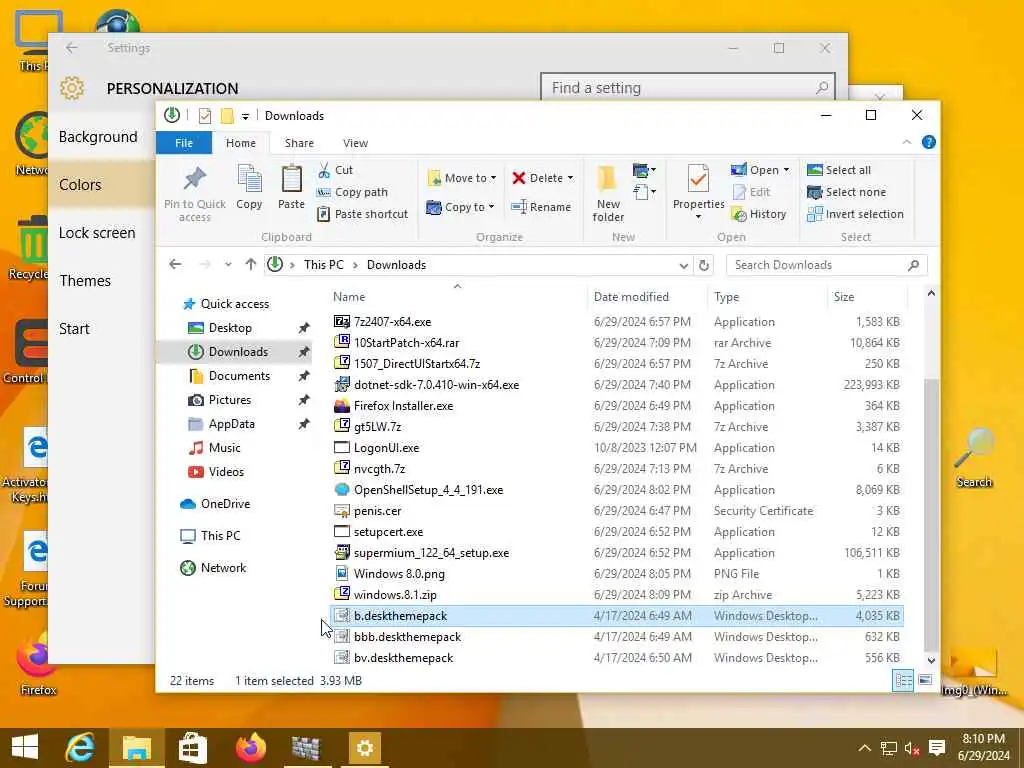Click the Windows Start button
1024x768 pixels.
pos(25,747)
